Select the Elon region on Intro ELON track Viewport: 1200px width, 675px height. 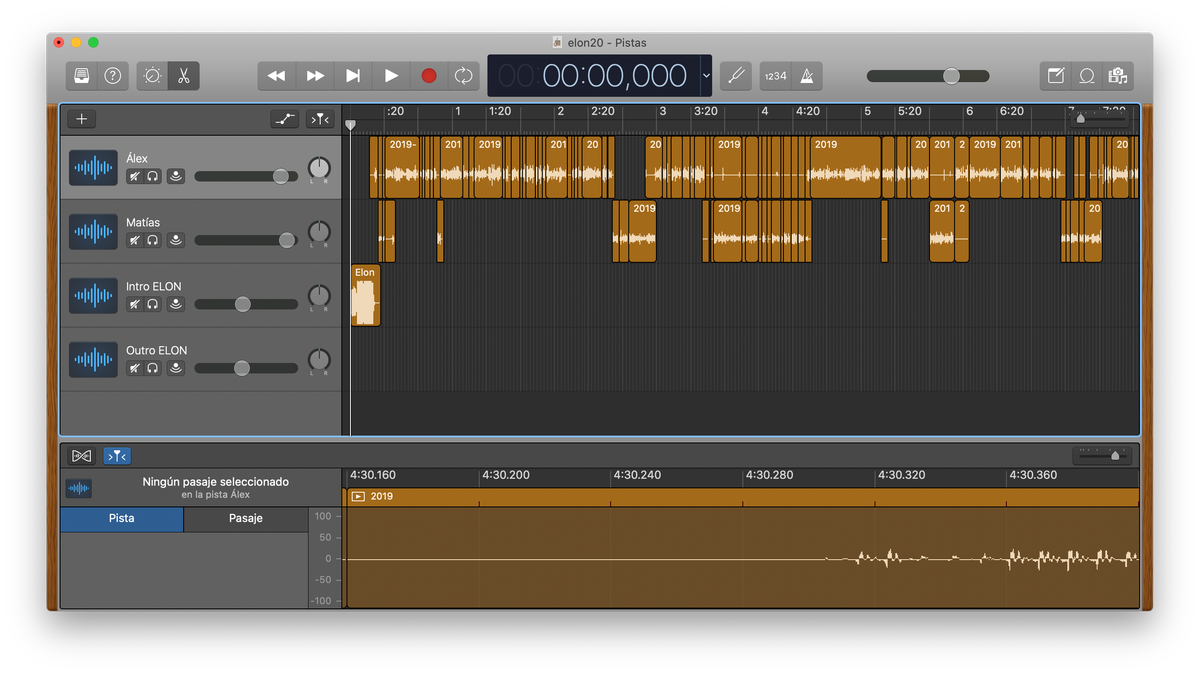[x=365, y=295]
